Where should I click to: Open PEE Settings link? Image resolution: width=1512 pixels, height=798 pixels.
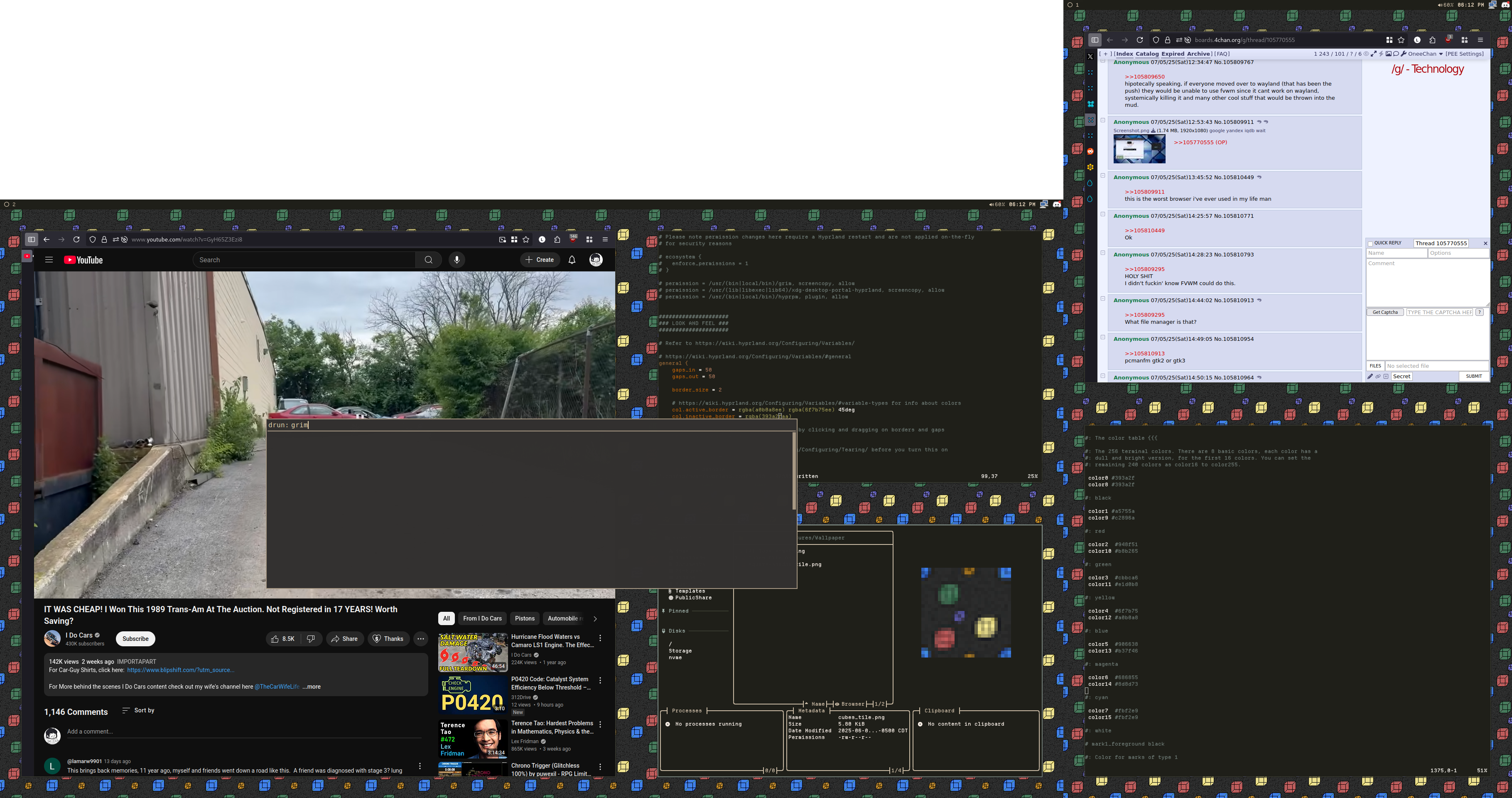[1465, 54]
